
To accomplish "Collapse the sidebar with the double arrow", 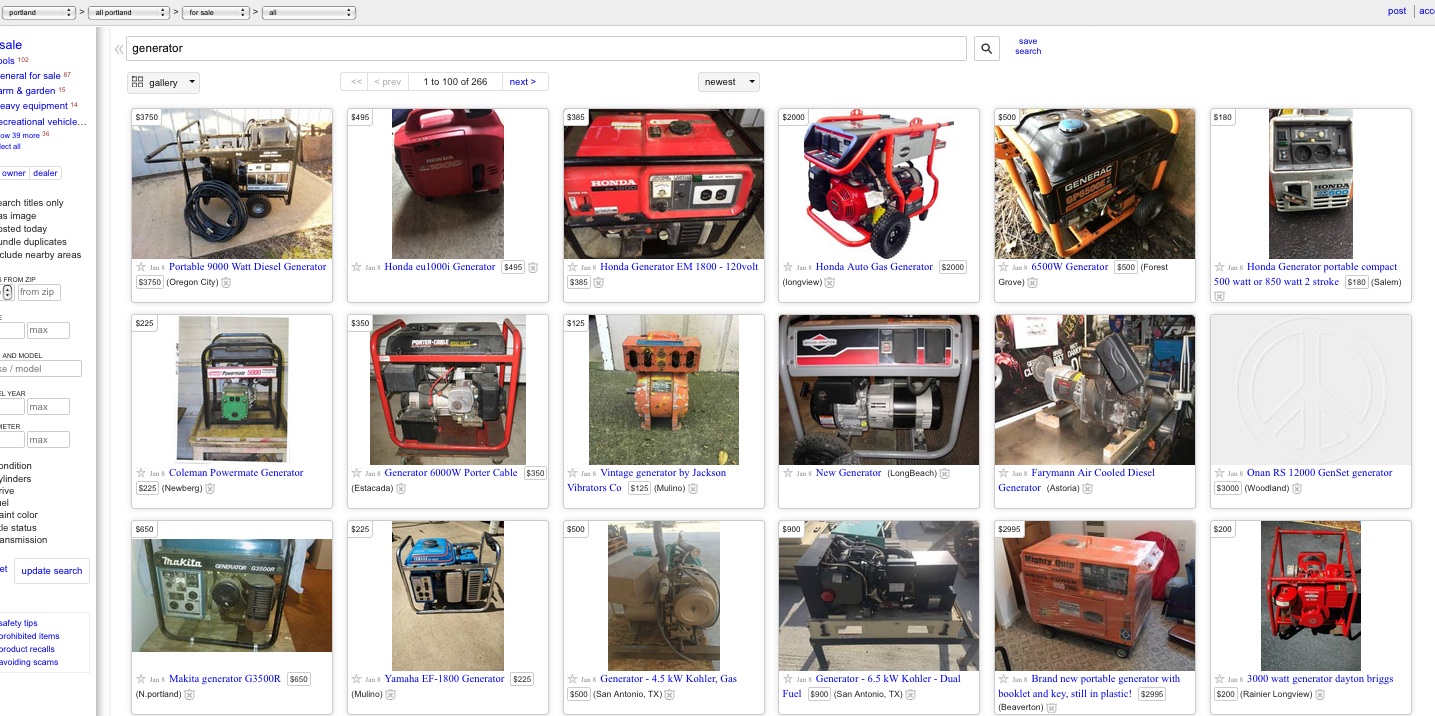I will [x=119, y=48].
